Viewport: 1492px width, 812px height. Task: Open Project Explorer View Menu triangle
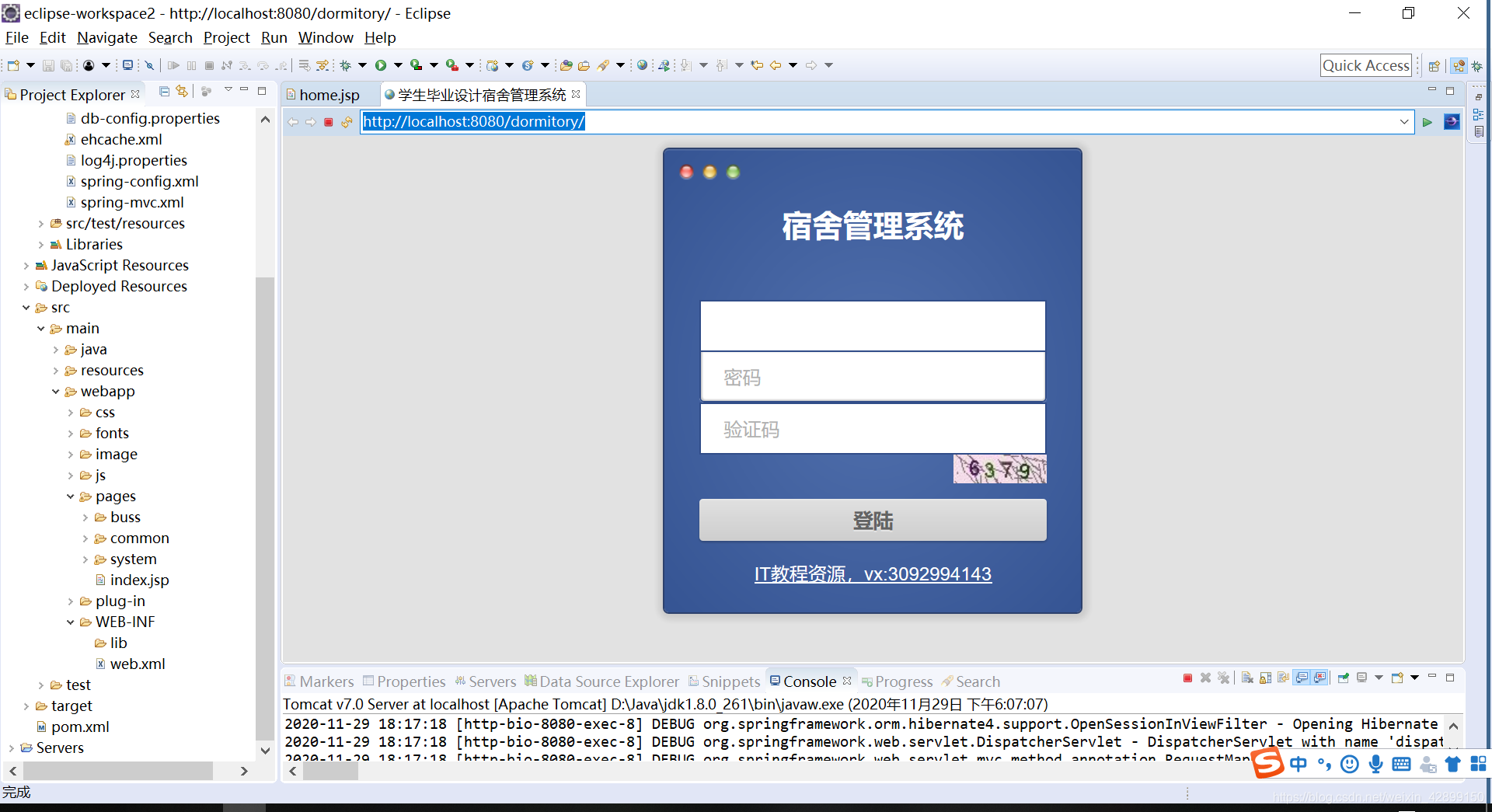tap(228, 90)
